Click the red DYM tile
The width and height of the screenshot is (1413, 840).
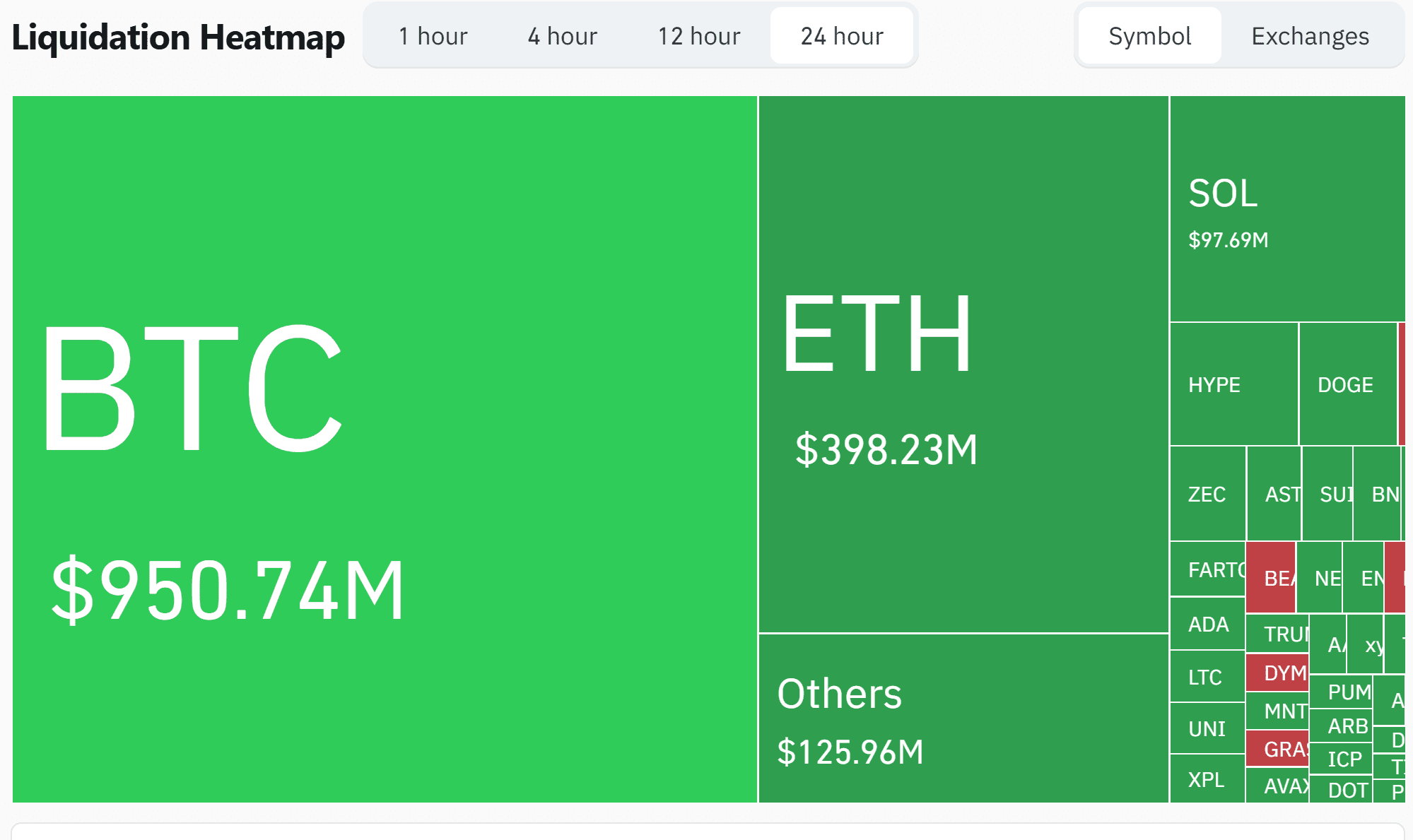click(1277, 673)
